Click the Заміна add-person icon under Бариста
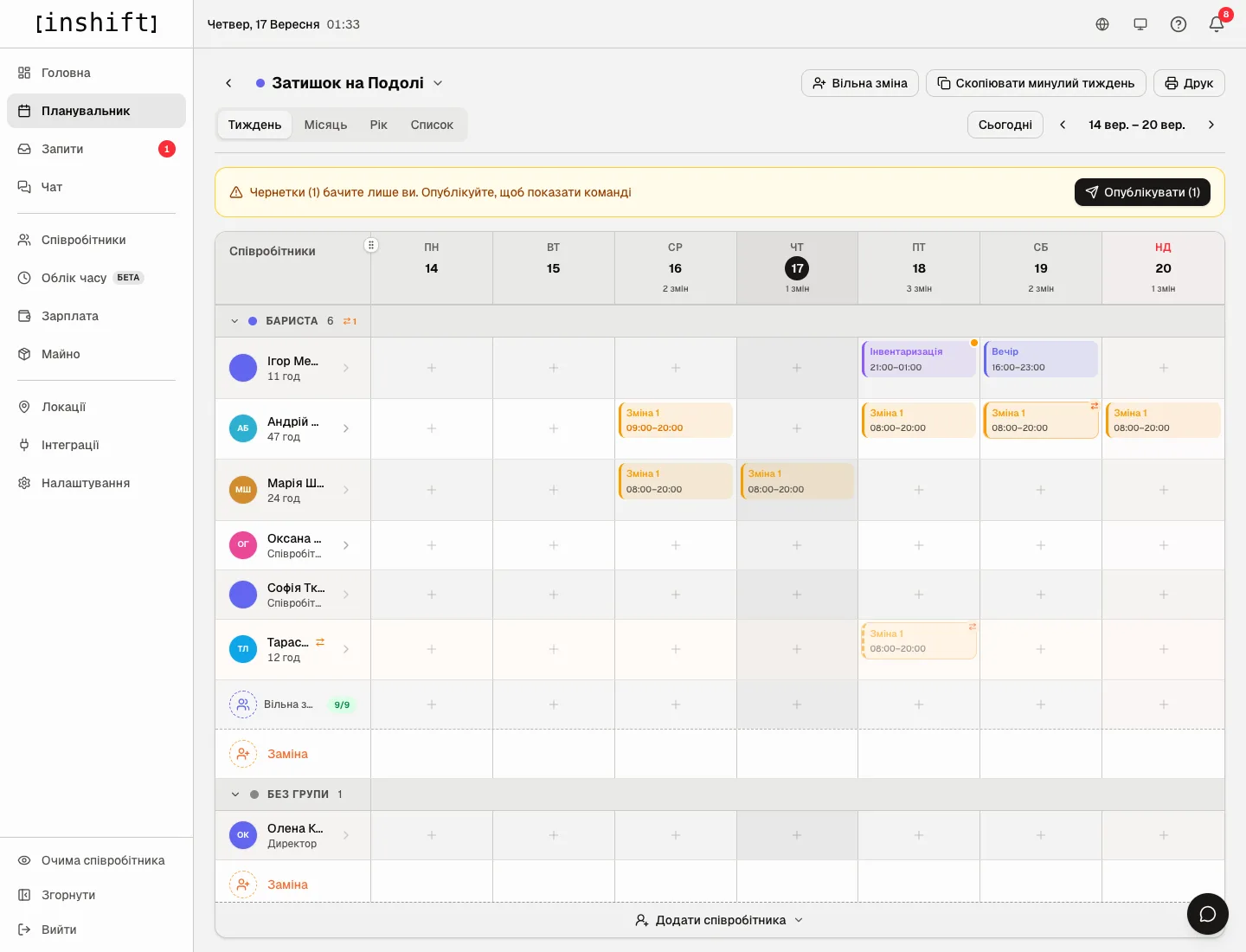 [x=243, y=754]
